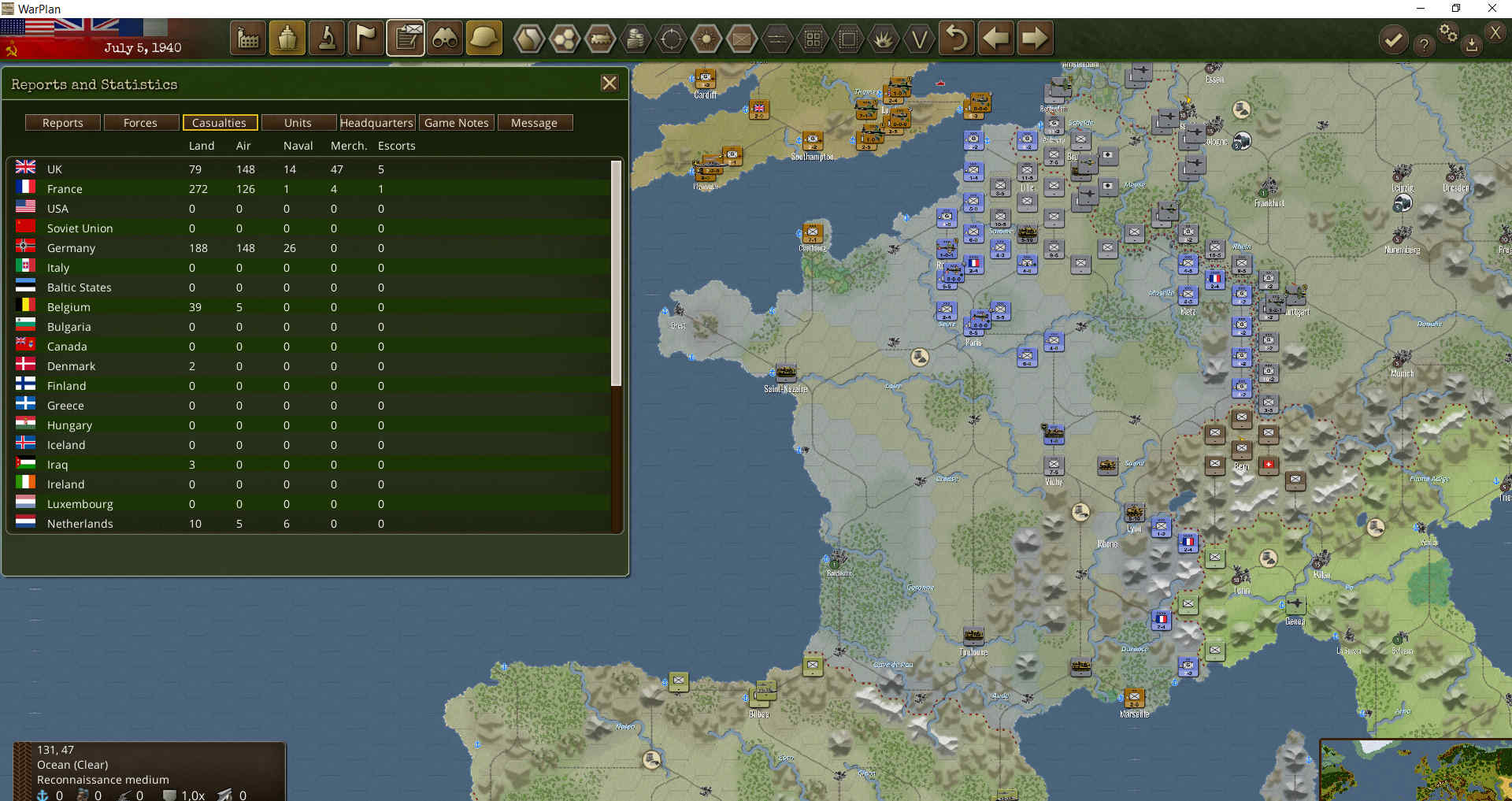Switch to the Reports tab
Screen dimensions: 1512x801
63,123
